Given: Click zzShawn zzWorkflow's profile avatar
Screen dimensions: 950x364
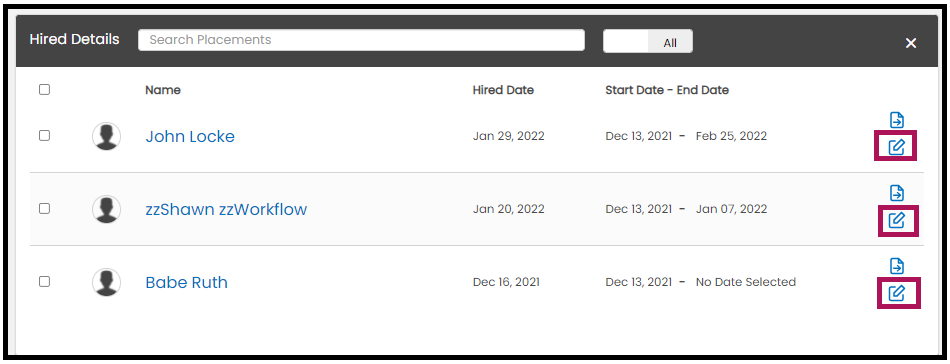Looking at the screenshot, I should click(x=107, y=209).
